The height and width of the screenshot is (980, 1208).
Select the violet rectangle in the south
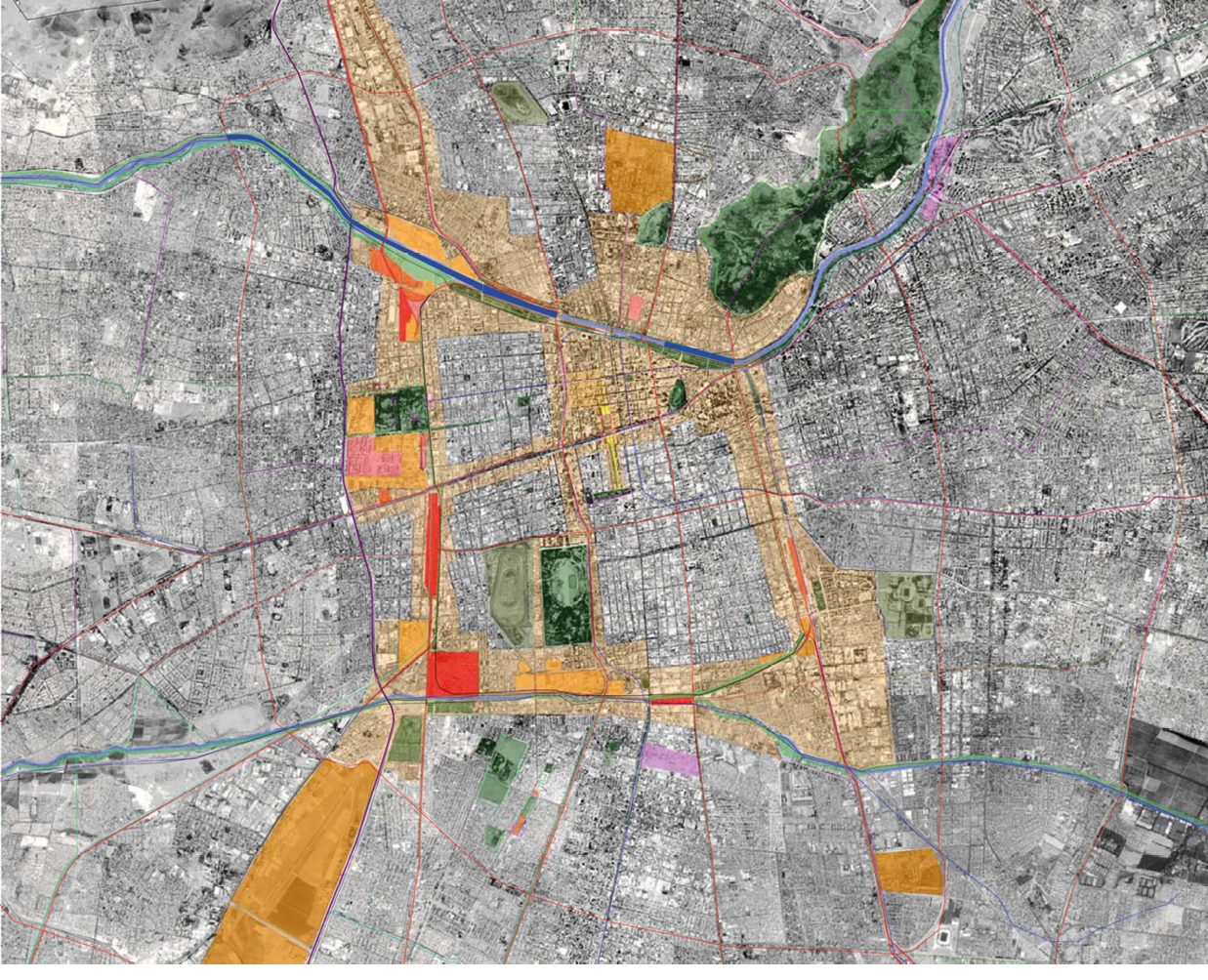670,759
